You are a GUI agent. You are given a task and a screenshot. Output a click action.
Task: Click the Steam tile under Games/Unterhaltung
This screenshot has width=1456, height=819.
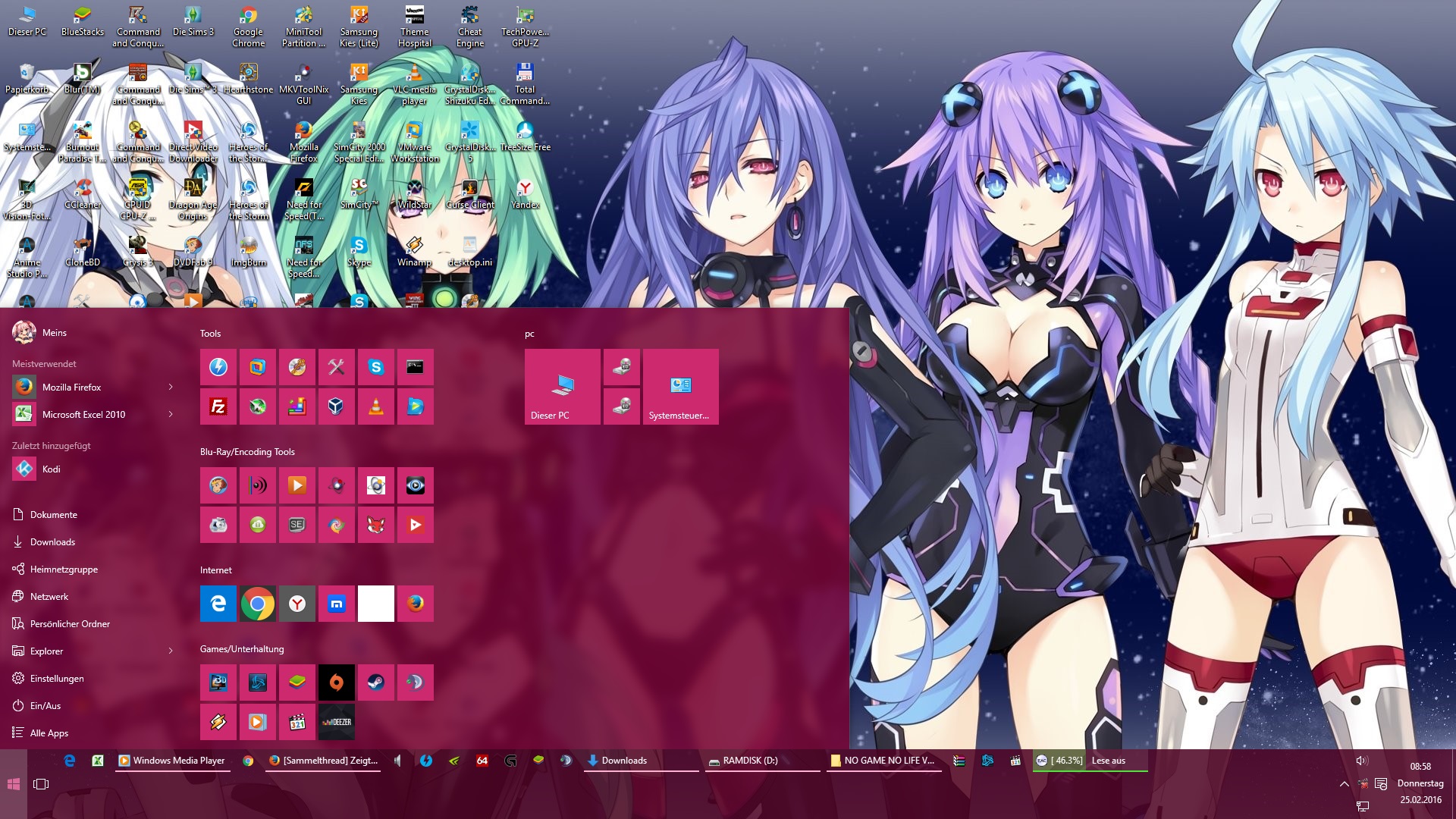click(x=376, y=682)
